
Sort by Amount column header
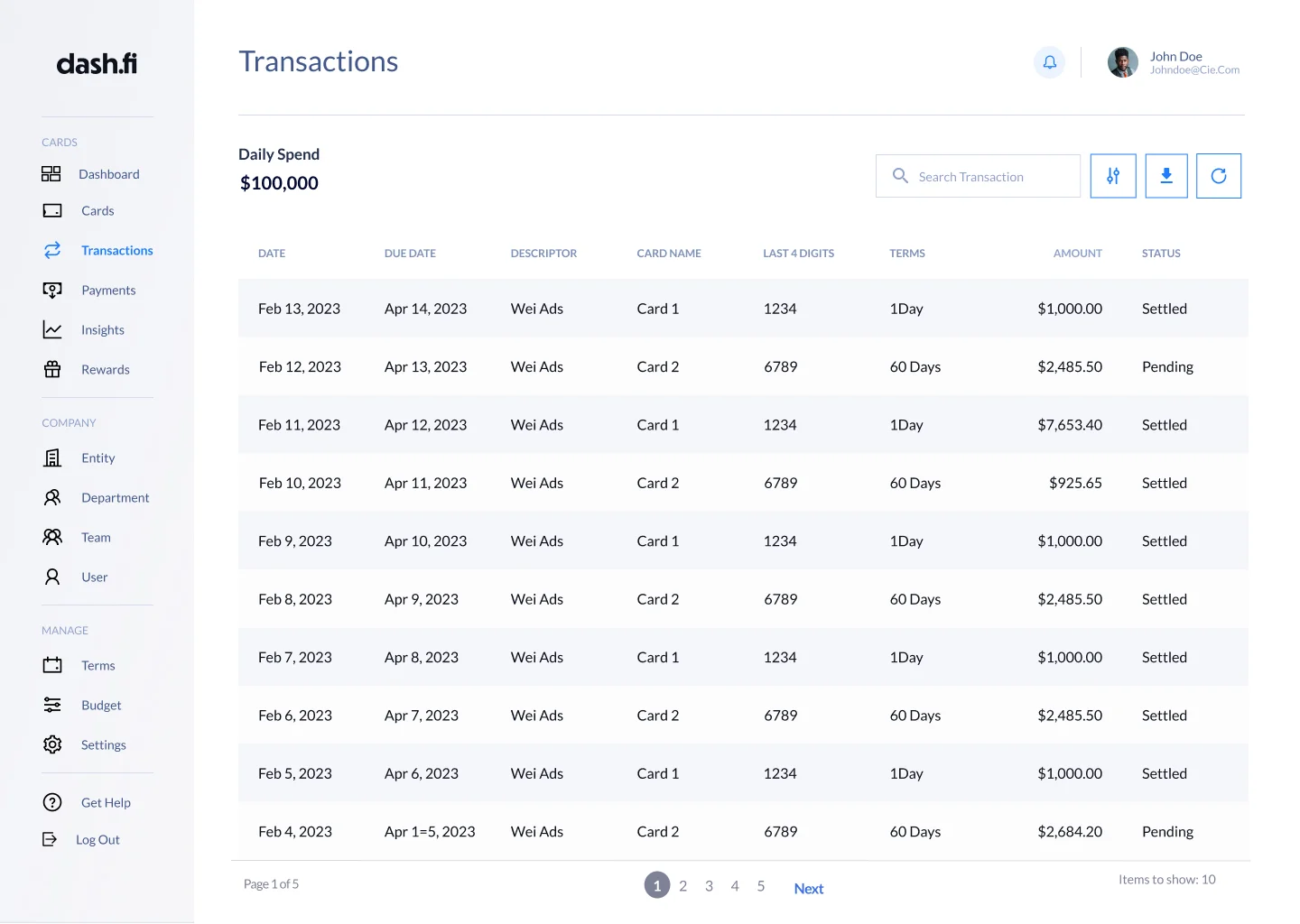pos(1077,254)
